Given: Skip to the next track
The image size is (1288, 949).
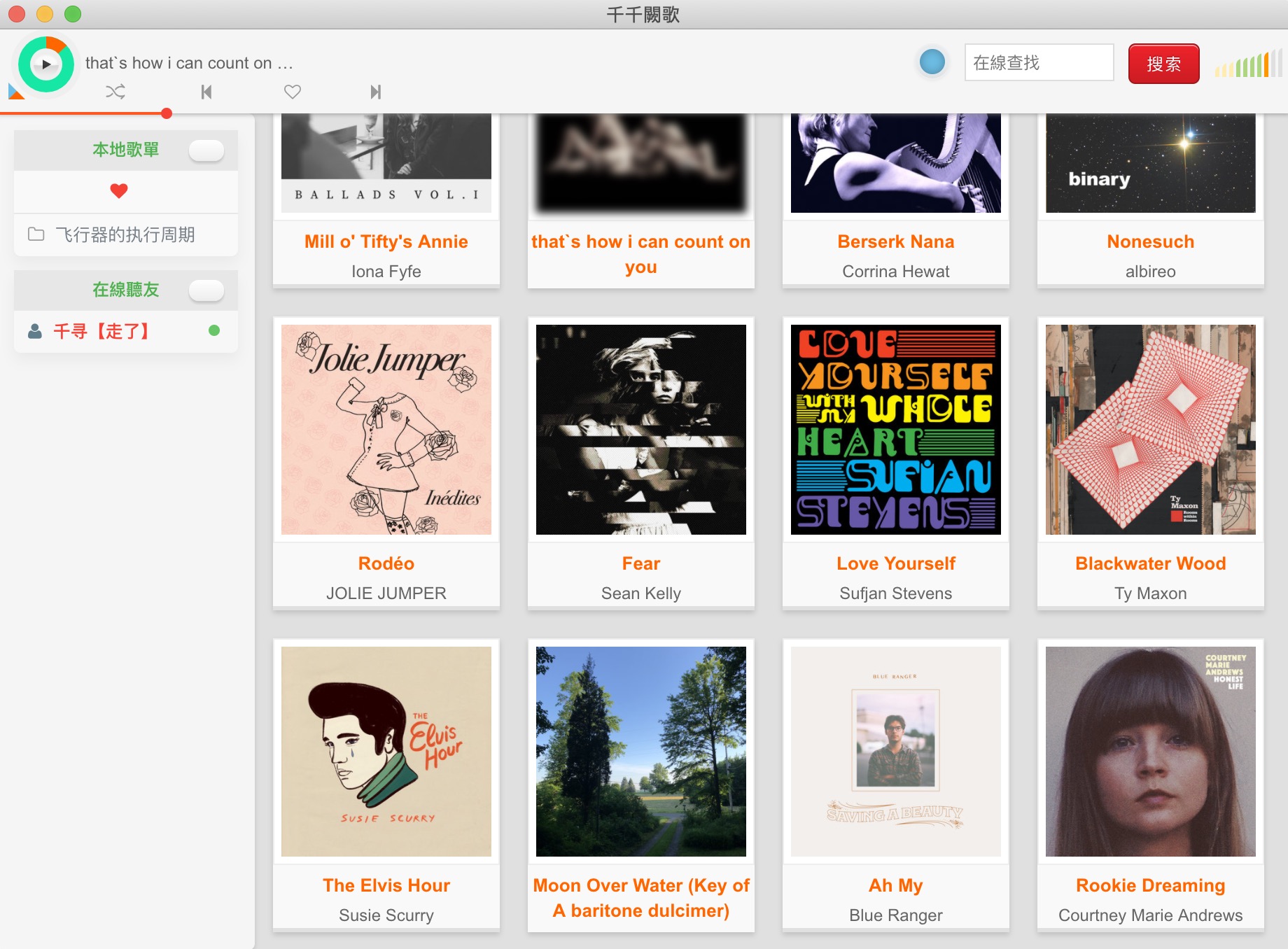Looking at the screenshot, I should 376,92.
